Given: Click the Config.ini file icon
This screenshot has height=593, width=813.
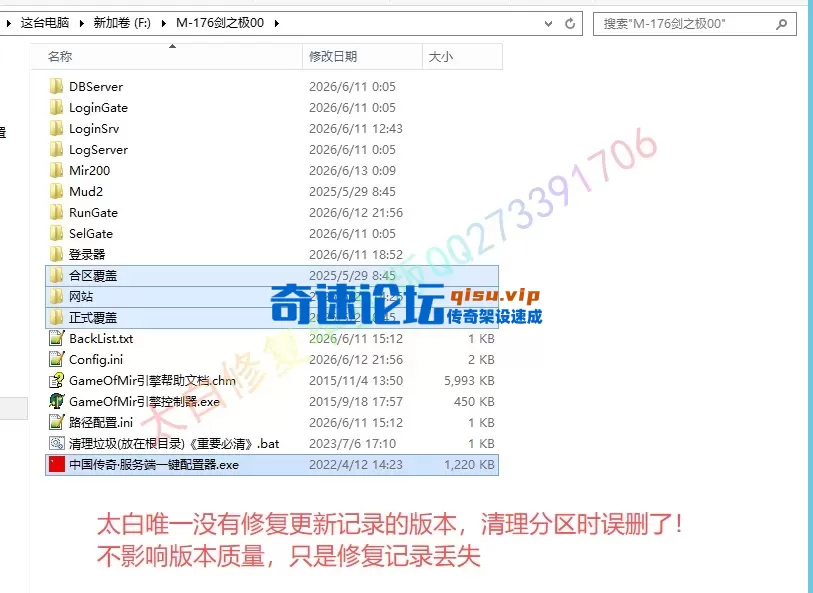Looking at the screenshot, I should [x=57, y=359].
